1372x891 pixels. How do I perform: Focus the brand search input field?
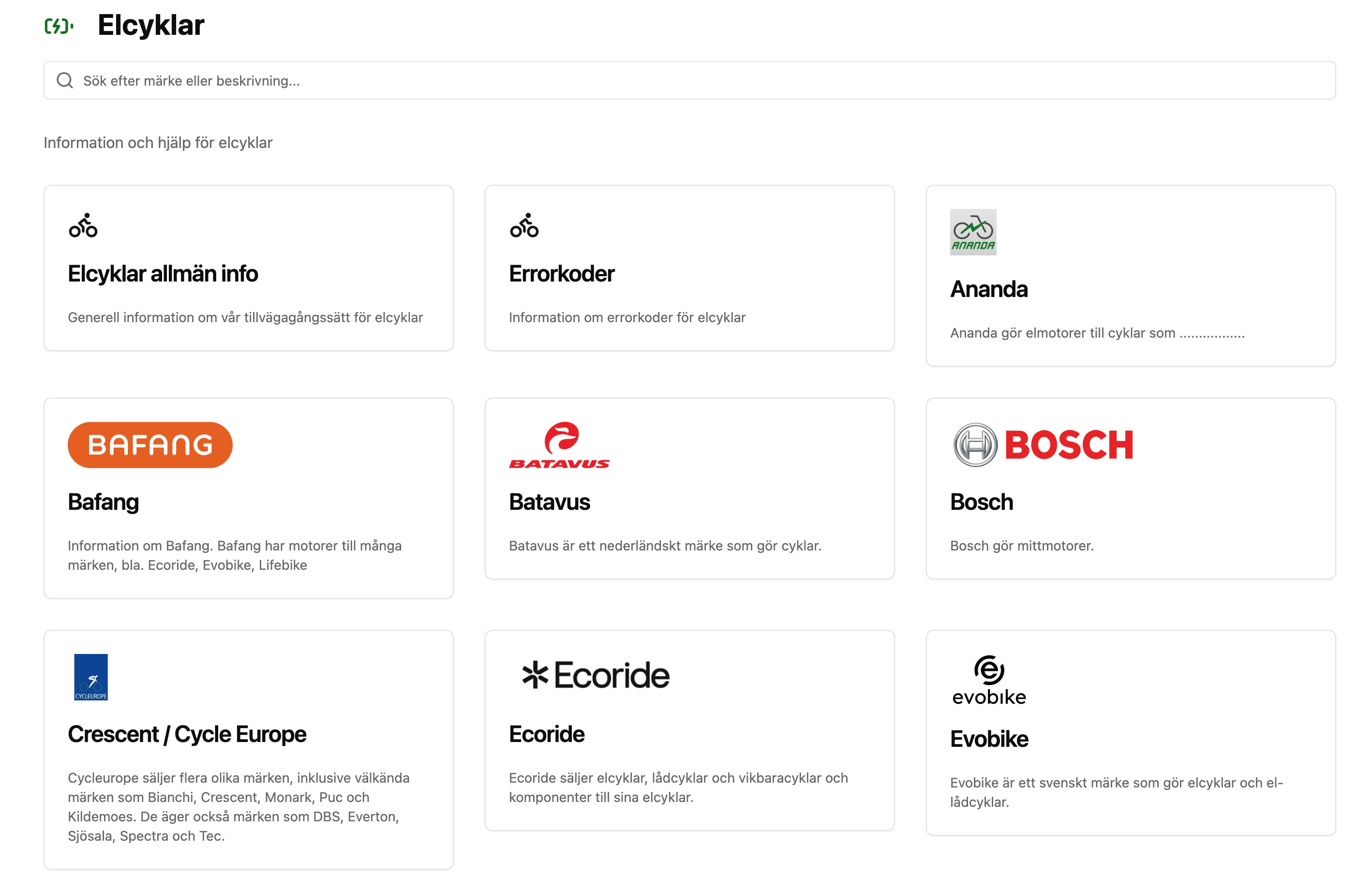pos(689,80)
